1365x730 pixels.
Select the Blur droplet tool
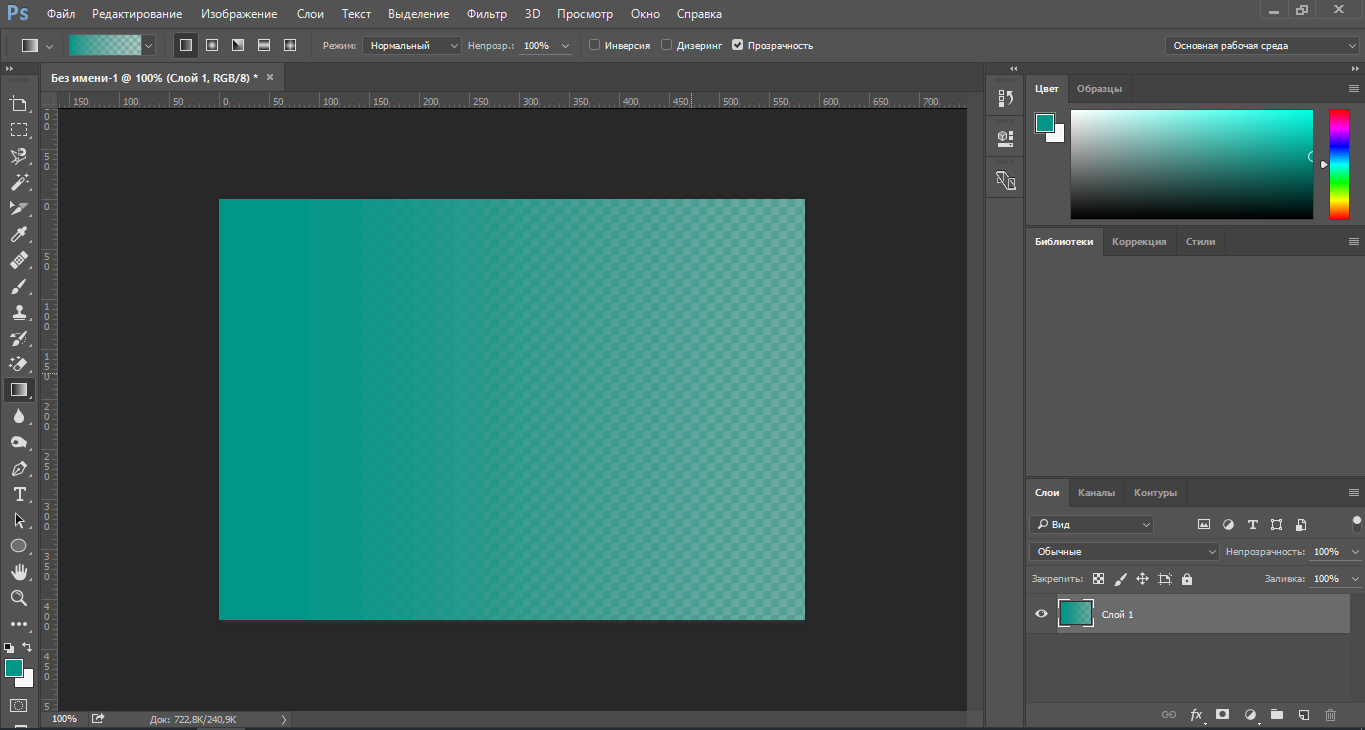19,416
